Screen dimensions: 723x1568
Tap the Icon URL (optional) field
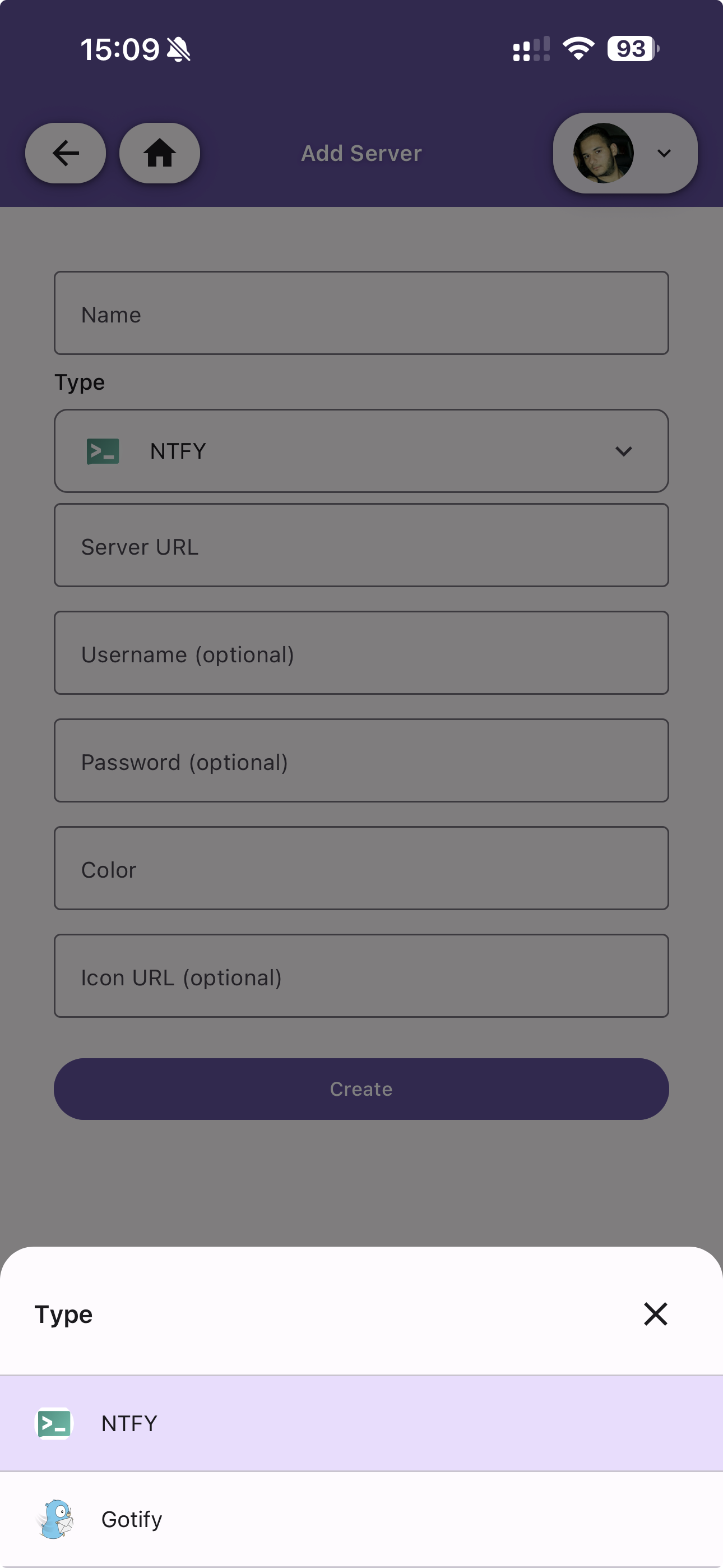pos(361,976)
